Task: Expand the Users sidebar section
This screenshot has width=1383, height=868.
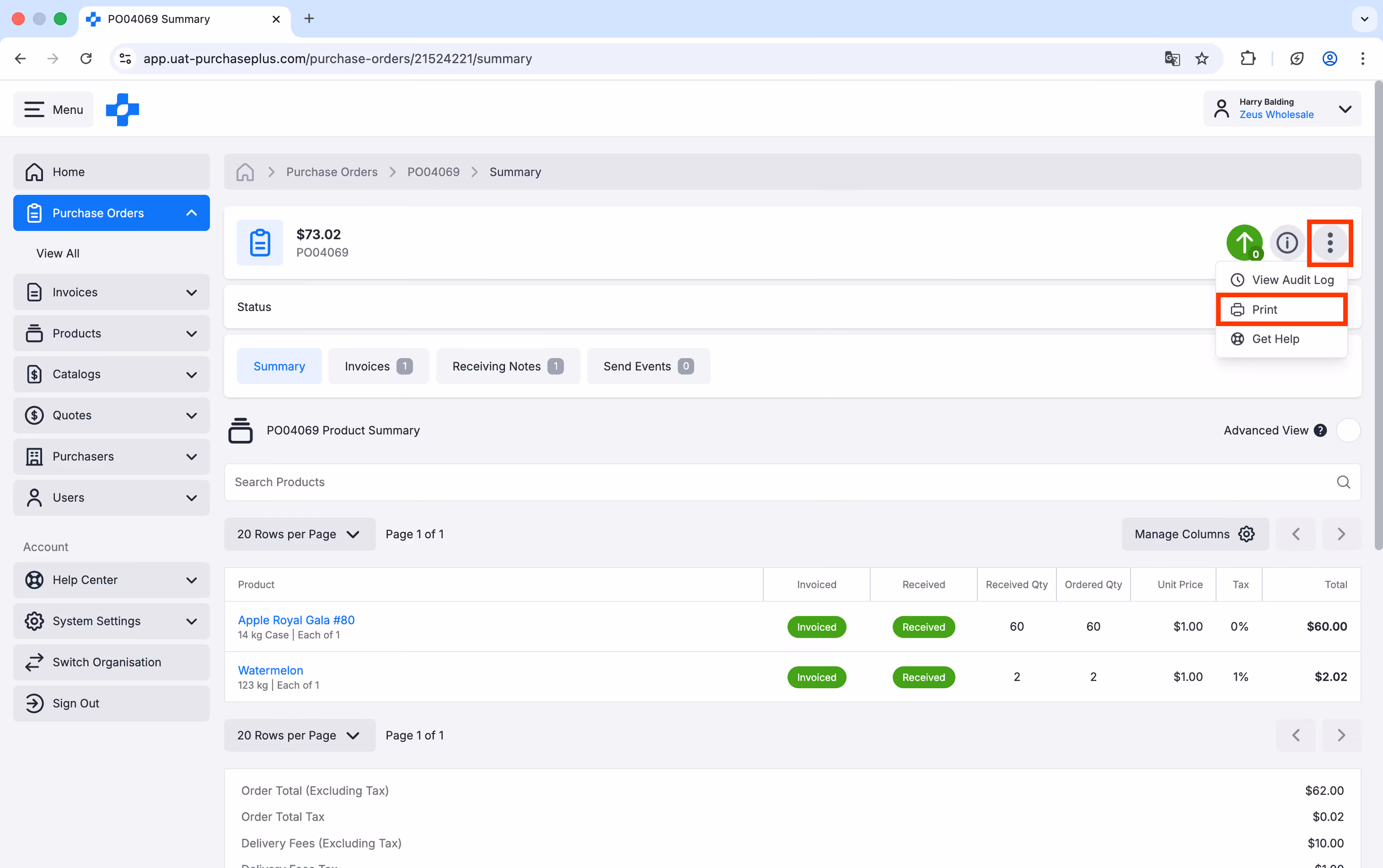Action: (191, 498)
